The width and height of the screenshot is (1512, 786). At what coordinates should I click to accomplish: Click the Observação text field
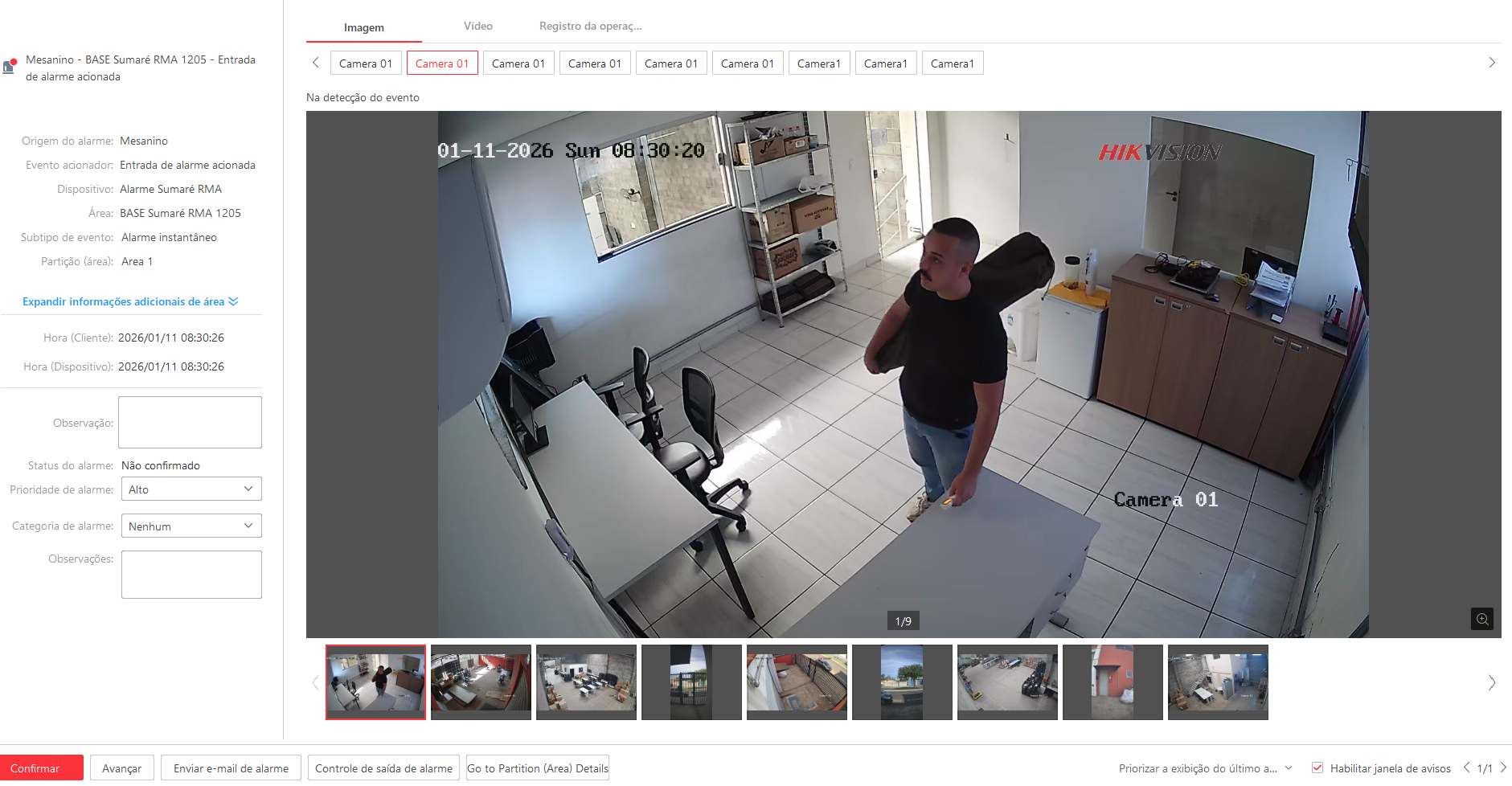tap(190, 423)
